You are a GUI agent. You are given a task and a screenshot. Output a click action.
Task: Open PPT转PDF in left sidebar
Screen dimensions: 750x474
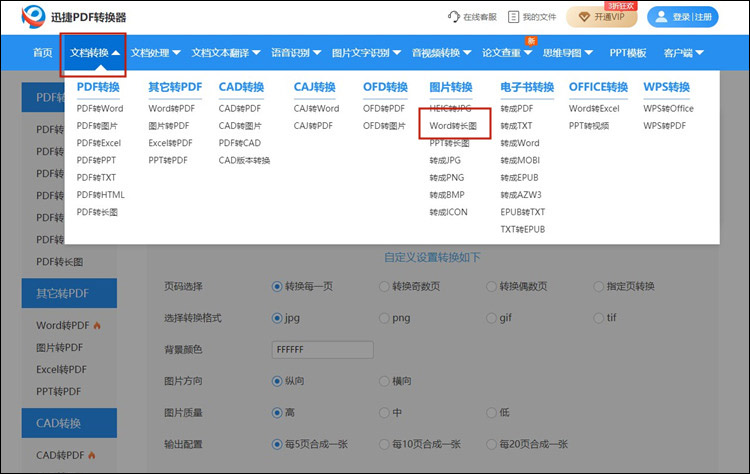click(x=59, y=391)
